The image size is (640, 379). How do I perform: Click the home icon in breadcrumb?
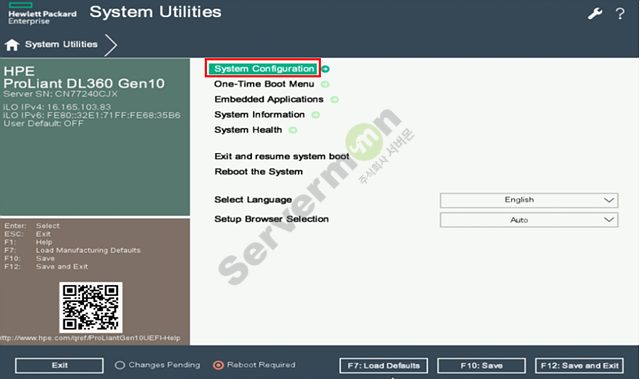click(x=12, y=44)
